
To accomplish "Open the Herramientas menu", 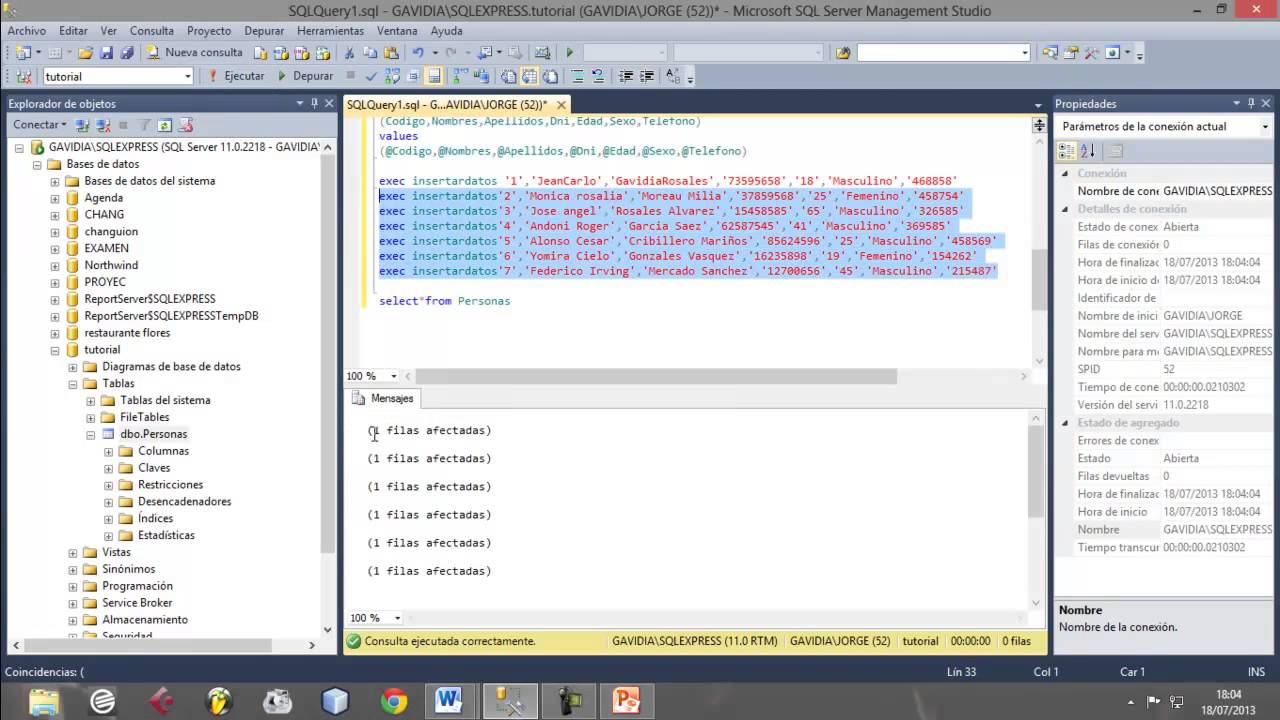I will coord(330,31).
